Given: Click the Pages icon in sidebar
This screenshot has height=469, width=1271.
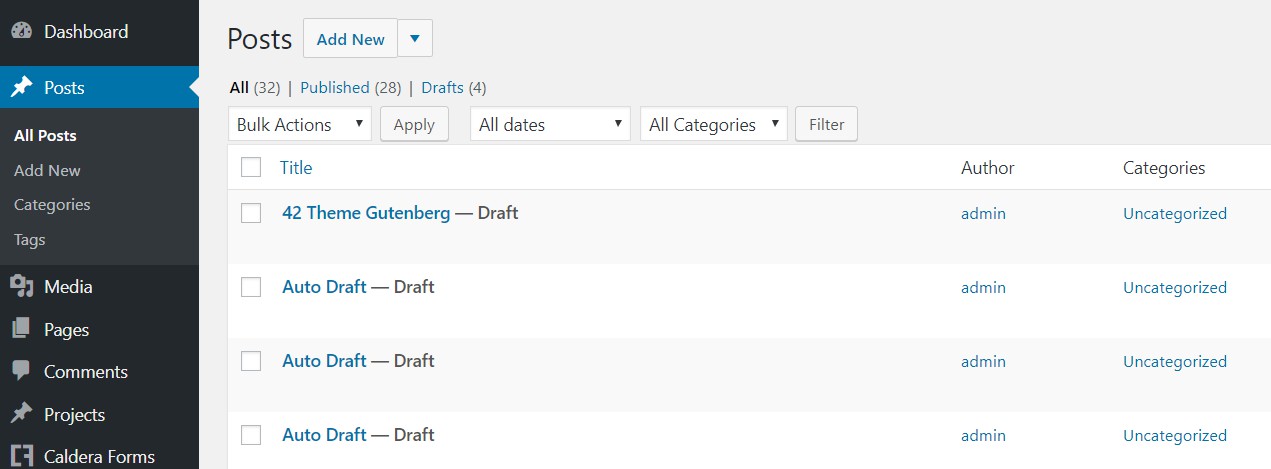Looking at the screenshot, I should [x=21, y=329].
